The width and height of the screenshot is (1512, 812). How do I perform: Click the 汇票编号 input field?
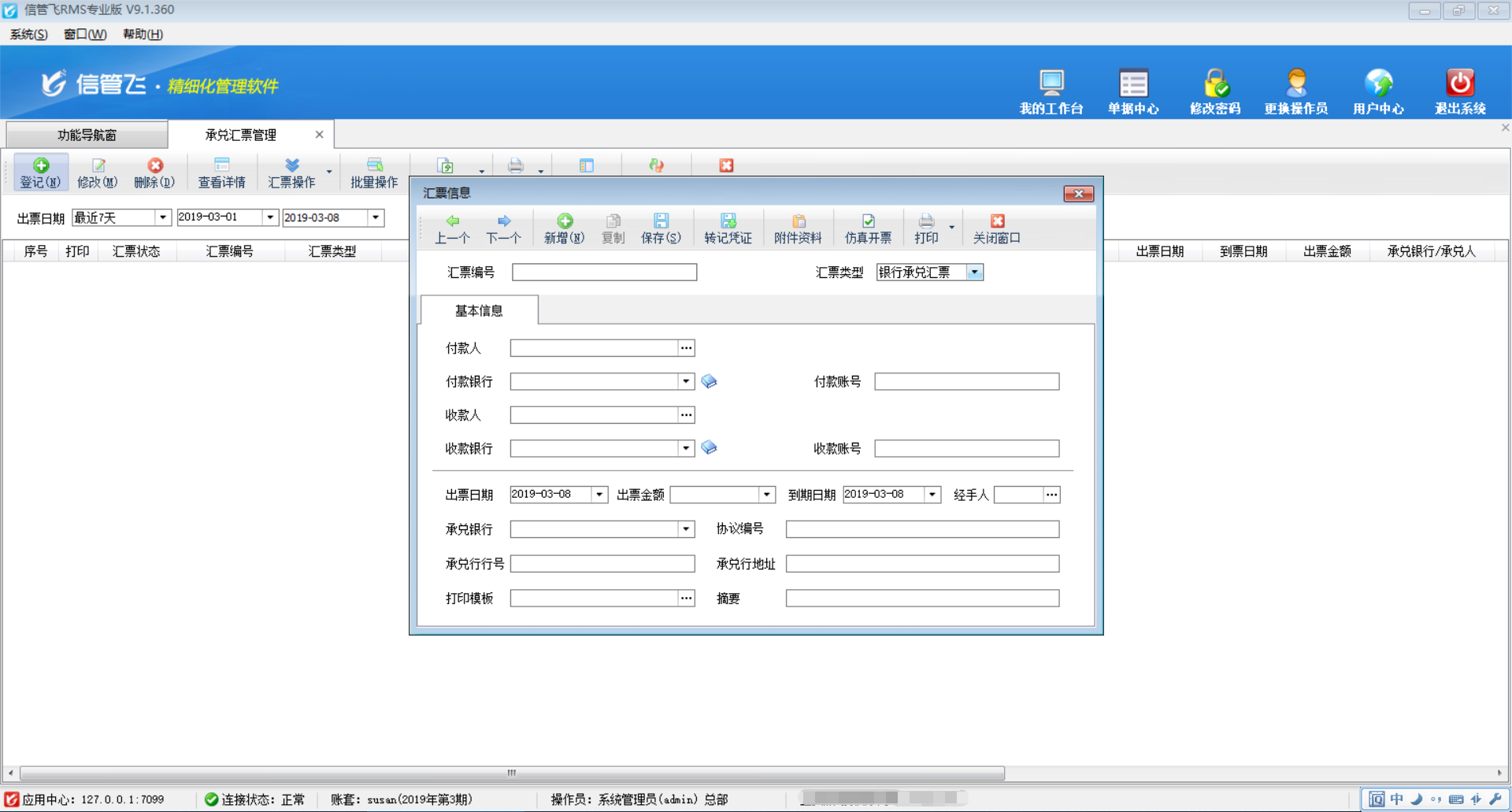[x=604, y=273]
